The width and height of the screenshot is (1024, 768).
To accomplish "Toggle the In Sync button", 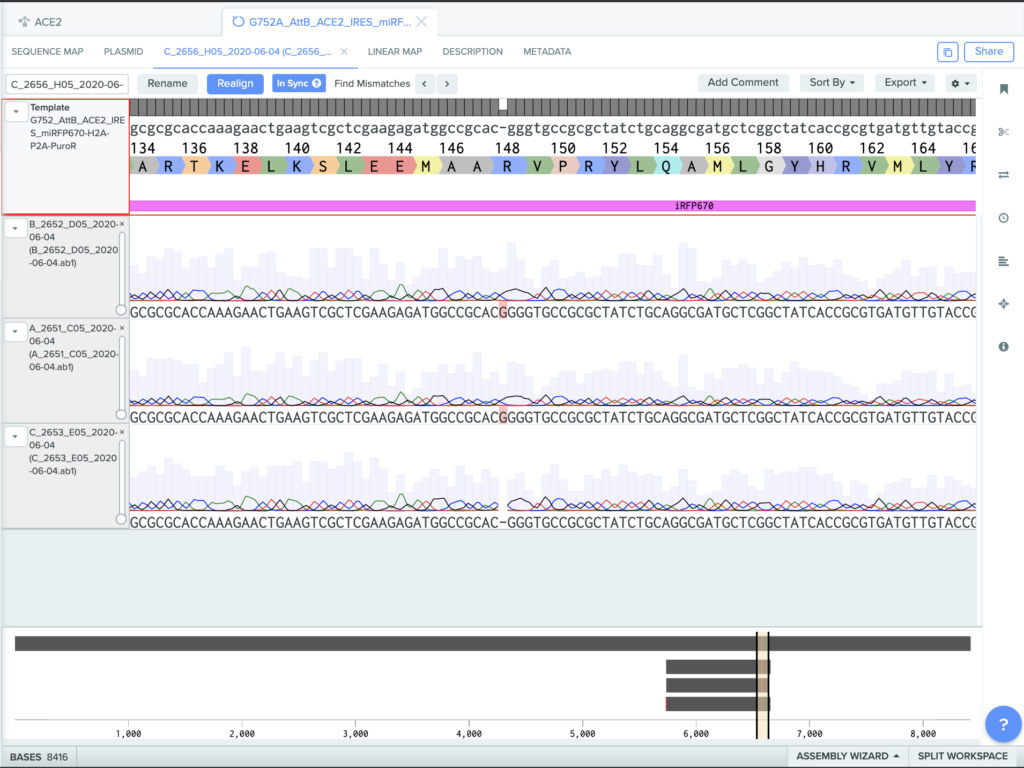I will [x=298, y=84].
